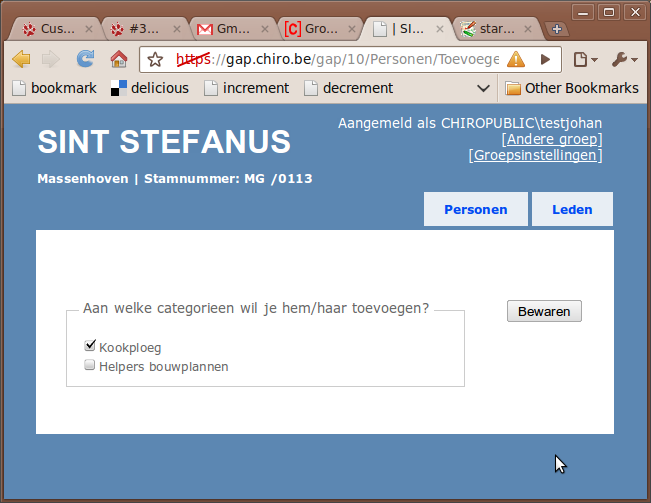651x503 pixels.
Task: Click the security warning triangle icon
Action: click(x=516, y=59)
